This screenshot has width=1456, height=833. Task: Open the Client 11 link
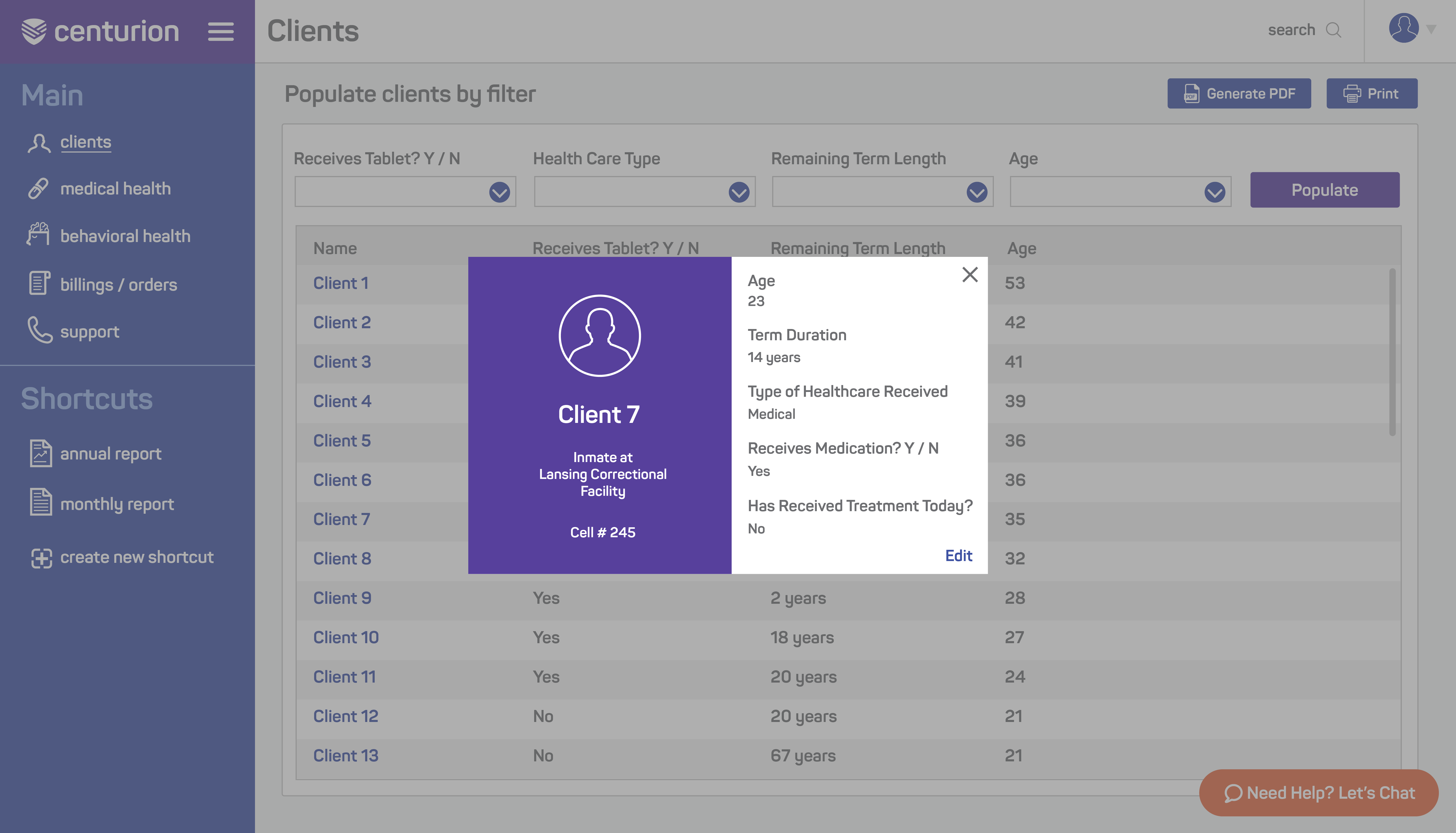pos(344,677)
